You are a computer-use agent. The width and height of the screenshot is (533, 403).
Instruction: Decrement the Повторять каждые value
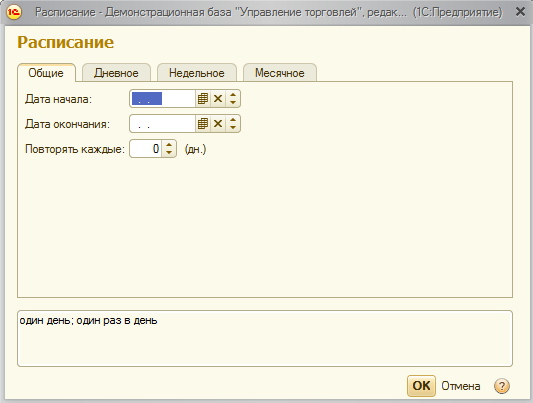click(169, 153)
